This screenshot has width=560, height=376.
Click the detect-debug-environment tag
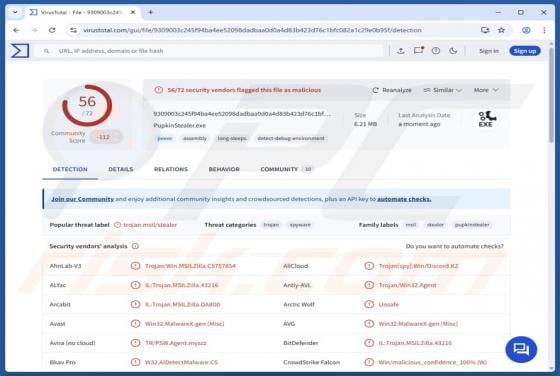[291, 138]
